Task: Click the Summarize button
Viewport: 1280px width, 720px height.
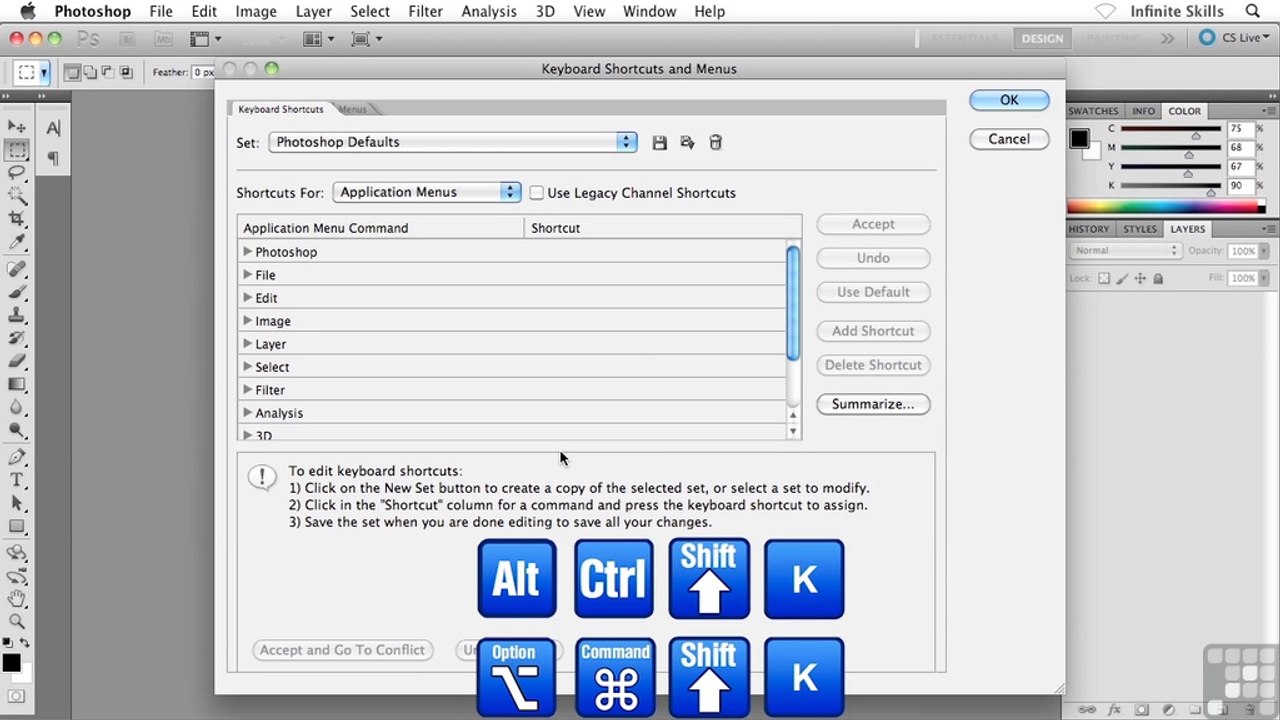Action: point(873,404)
